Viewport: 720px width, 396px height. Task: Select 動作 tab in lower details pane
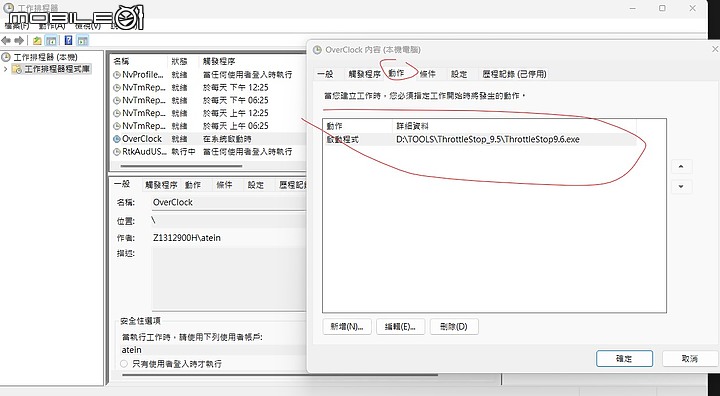(193, 185)
